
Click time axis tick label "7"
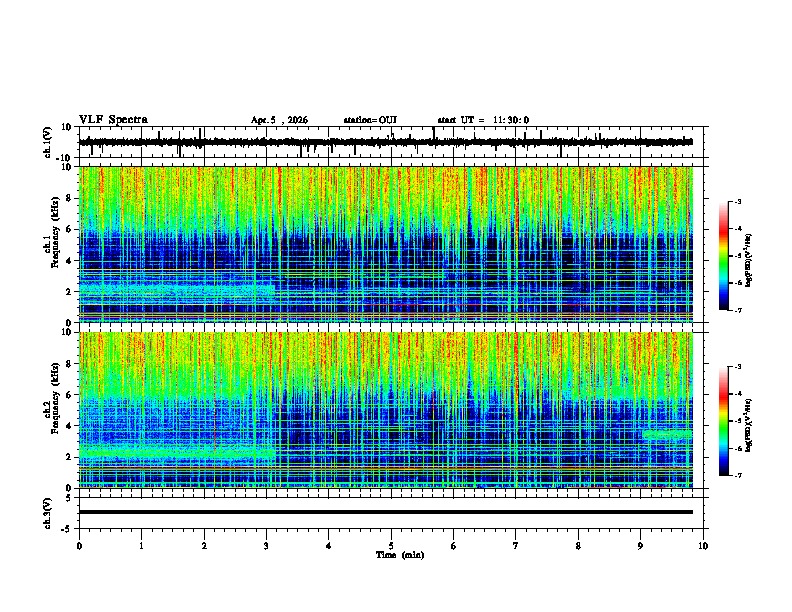(x=516, y=546)
